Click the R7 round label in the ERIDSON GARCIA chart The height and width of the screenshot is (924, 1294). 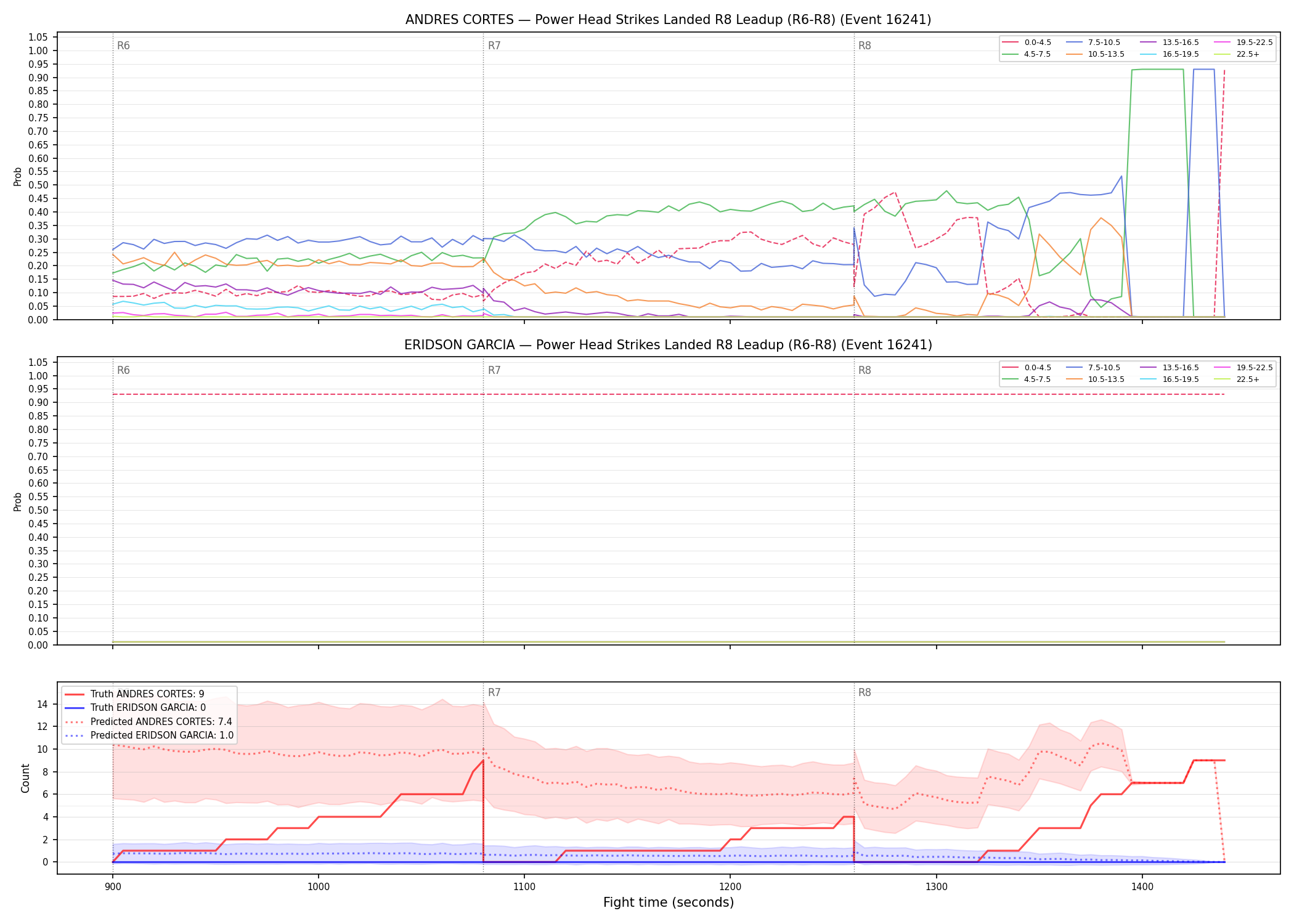click(494, 370)
